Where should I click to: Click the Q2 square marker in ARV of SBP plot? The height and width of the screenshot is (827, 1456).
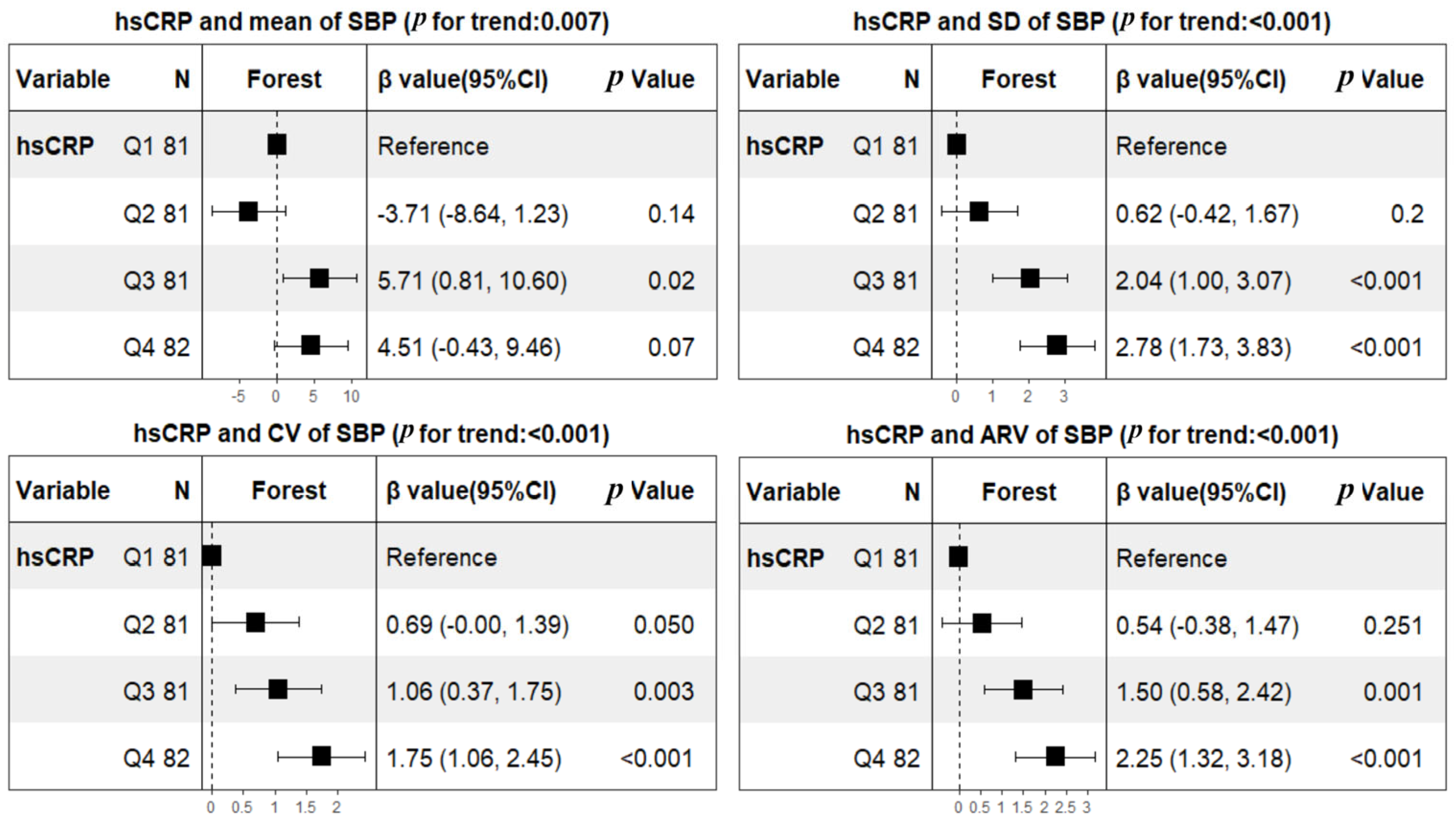point(982,624)
